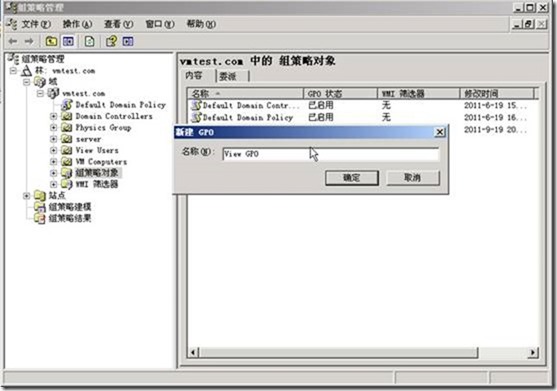Expand the Physics Group node
Image resolution: width=557 pixels, height=391 pixels.
(x=54, y=127)
